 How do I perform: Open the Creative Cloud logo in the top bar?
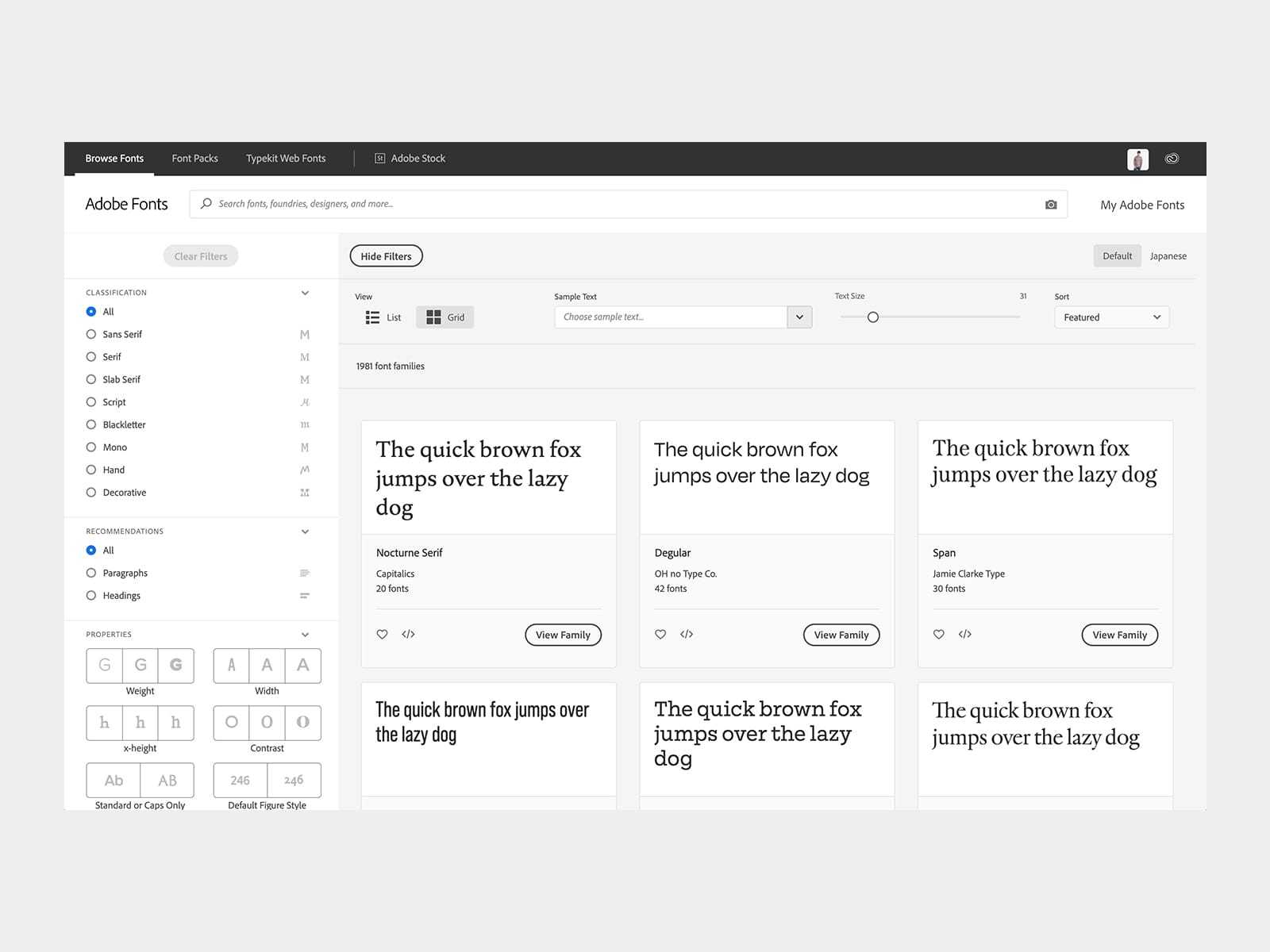point(1172,158)
